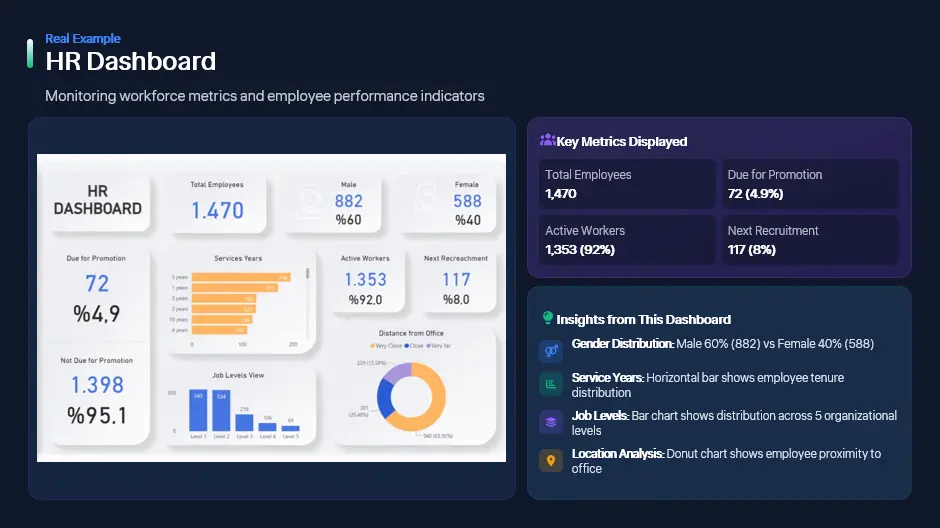Click the Location Analysis pin icon
The image size is (940, 528).
(x=550, y=460)
